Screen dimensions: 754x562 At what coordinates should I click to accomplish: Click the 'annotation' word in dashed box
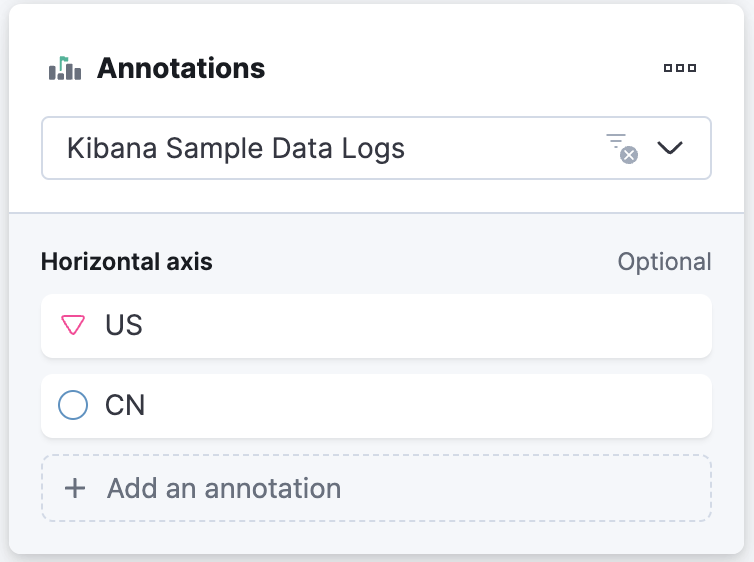[273, 488]
